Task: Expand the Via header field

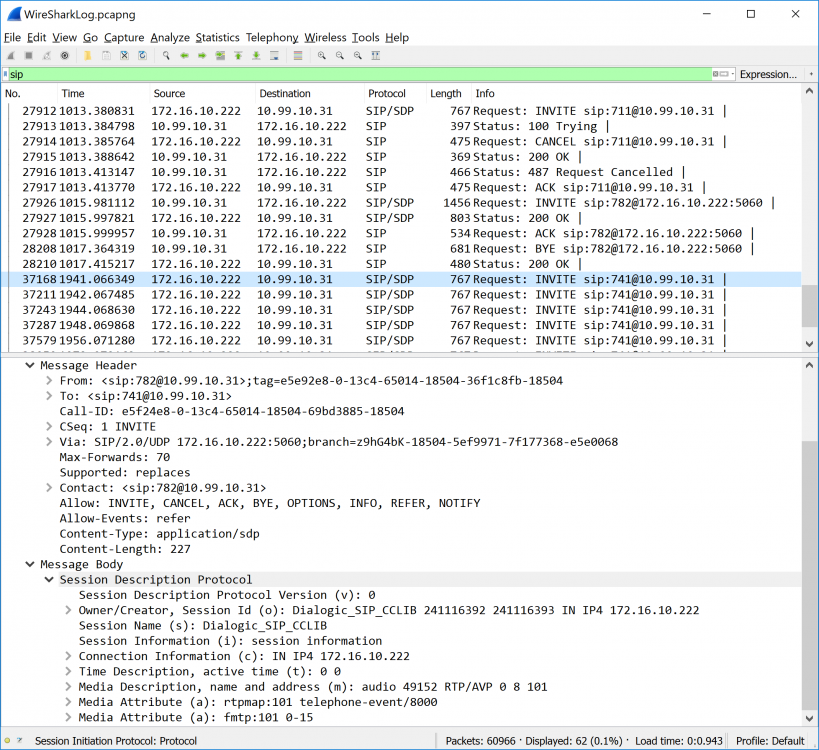Action: point(49,442)
